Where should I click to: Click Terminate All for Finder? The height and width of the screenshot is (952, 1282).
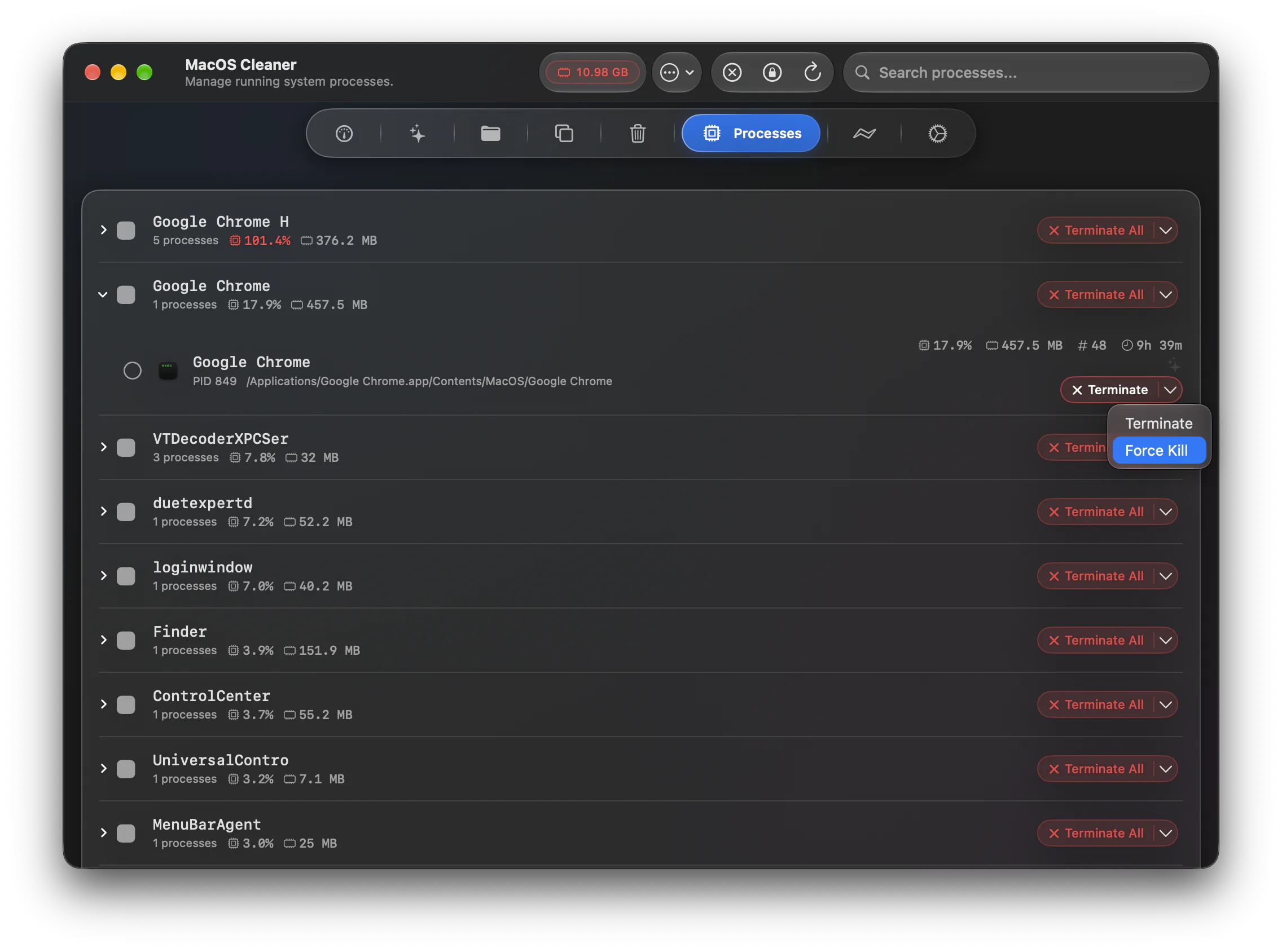pos(1096,640)
